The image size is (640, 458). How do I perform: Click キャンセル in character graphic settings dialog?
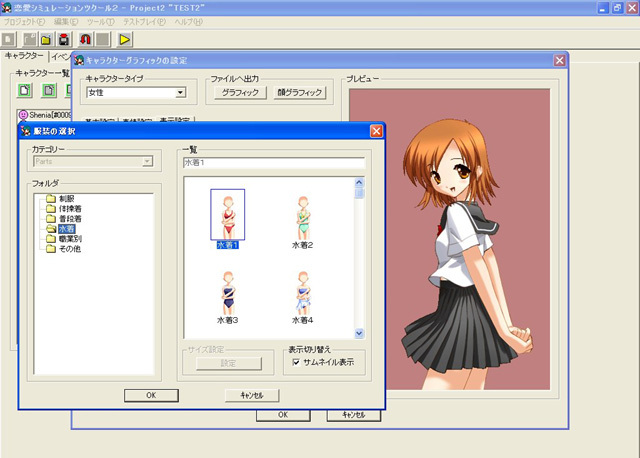[x=353, y=415]
